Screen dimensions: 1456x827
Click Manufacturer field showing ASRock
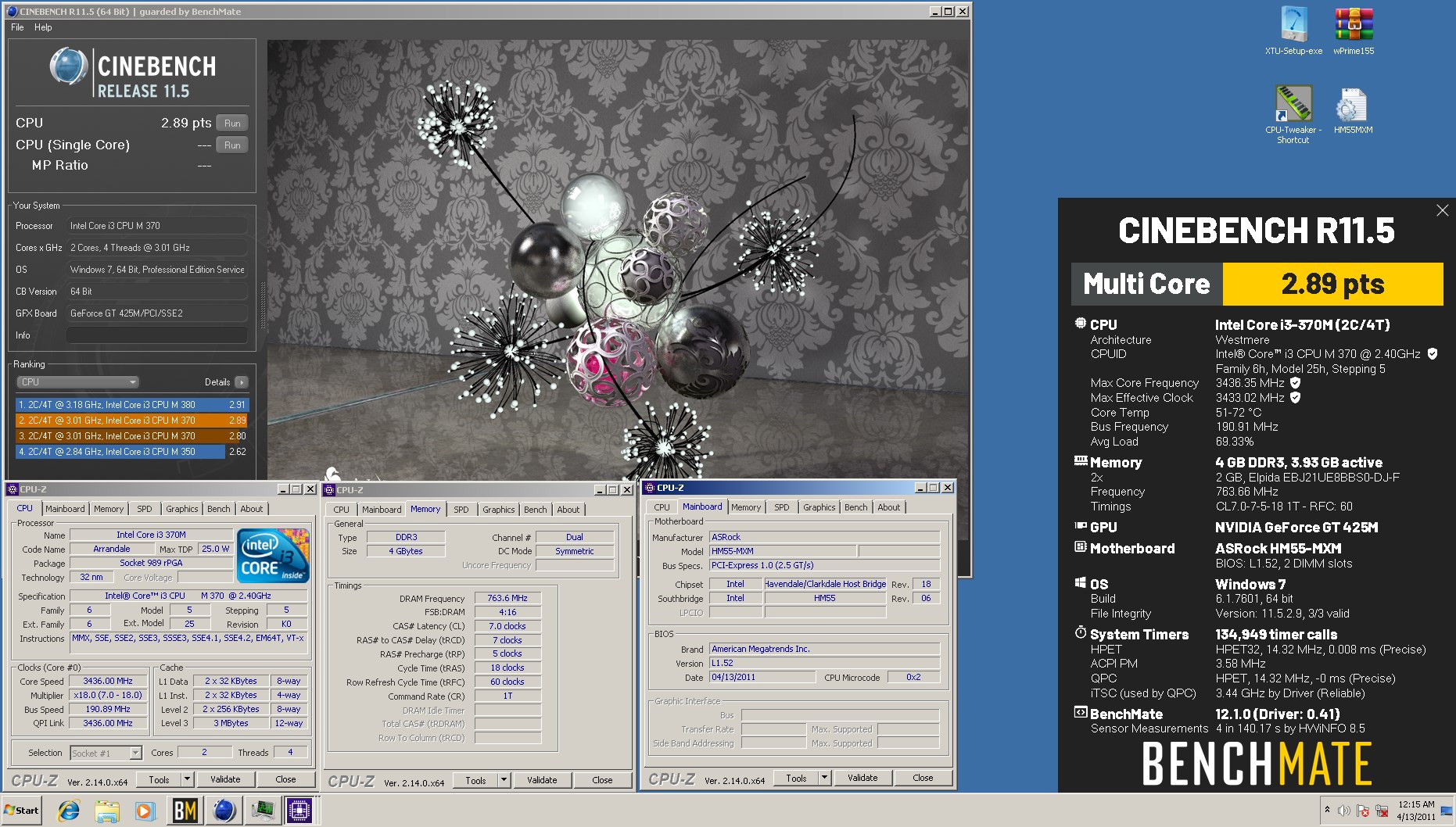[824, 537]
